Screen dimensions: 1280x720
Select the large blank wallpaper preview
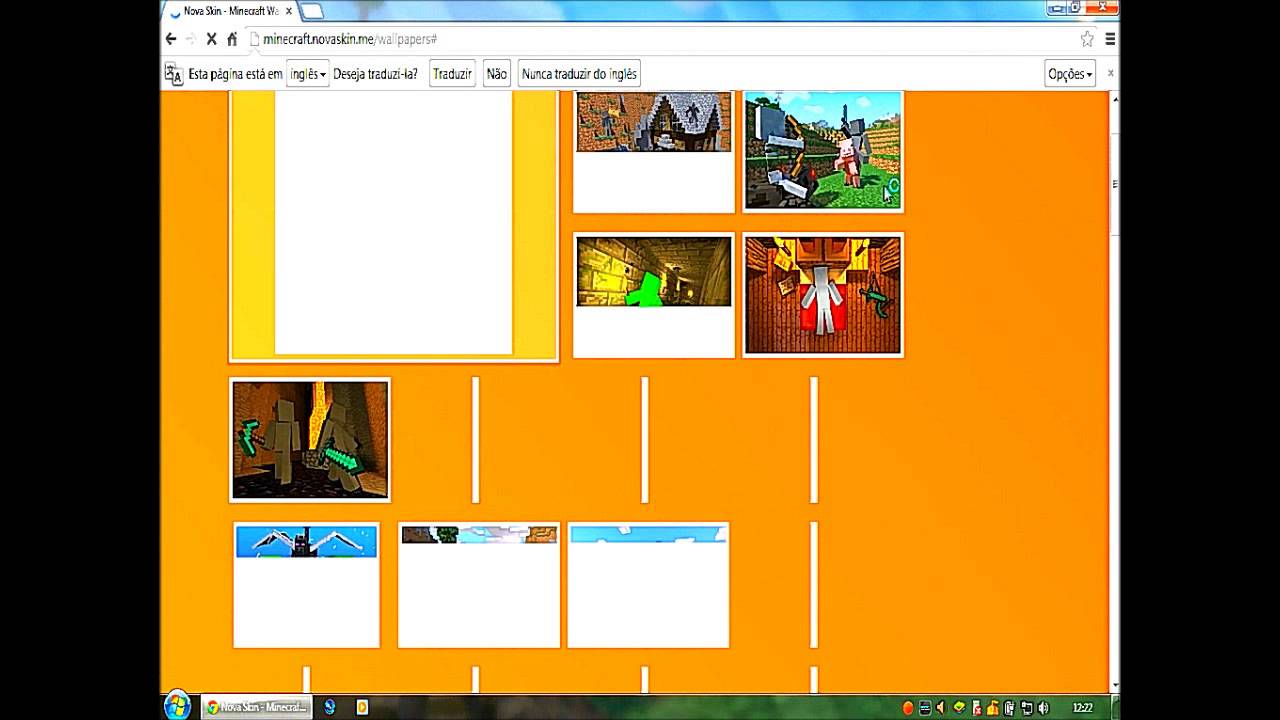point(394,225)
